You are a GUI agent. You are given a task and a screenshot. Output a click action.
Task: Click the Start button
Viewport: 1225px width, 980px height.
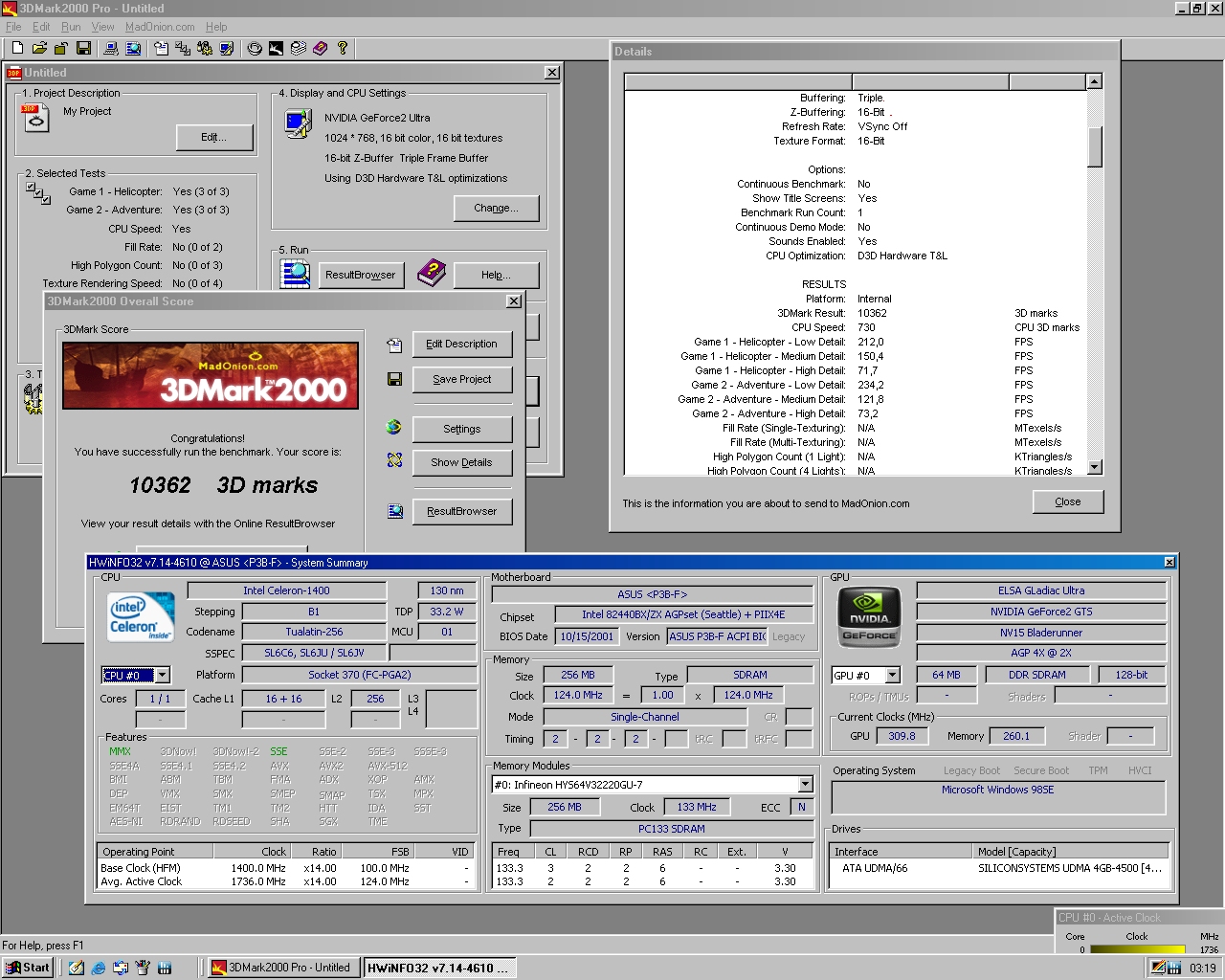(28, 968)
